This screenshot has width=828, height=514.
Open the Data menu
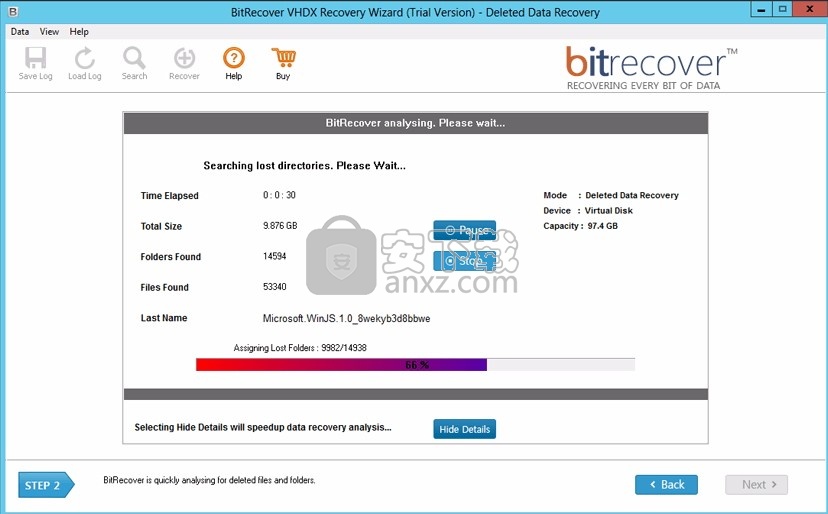20,32
